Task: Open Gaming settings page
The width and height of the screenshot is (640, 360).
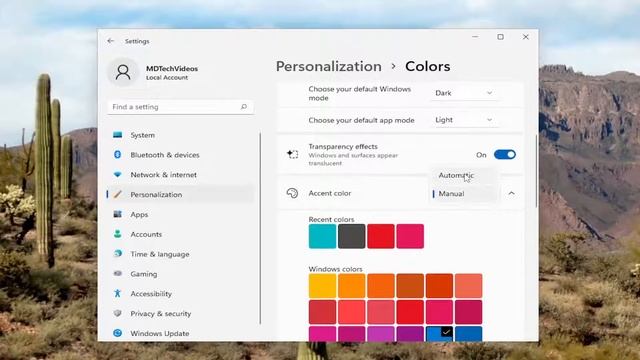Action: tap(180, 274)
